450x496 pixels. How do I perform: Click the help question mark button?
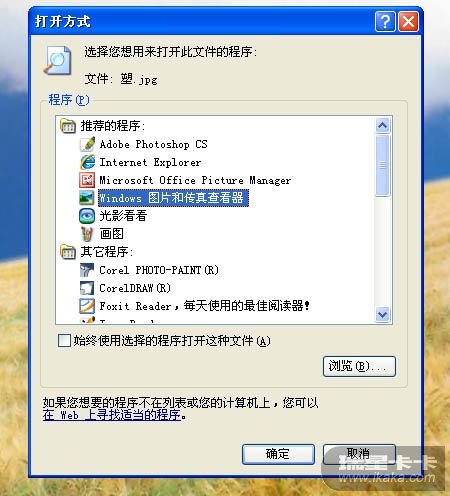(x=385, y=22)
